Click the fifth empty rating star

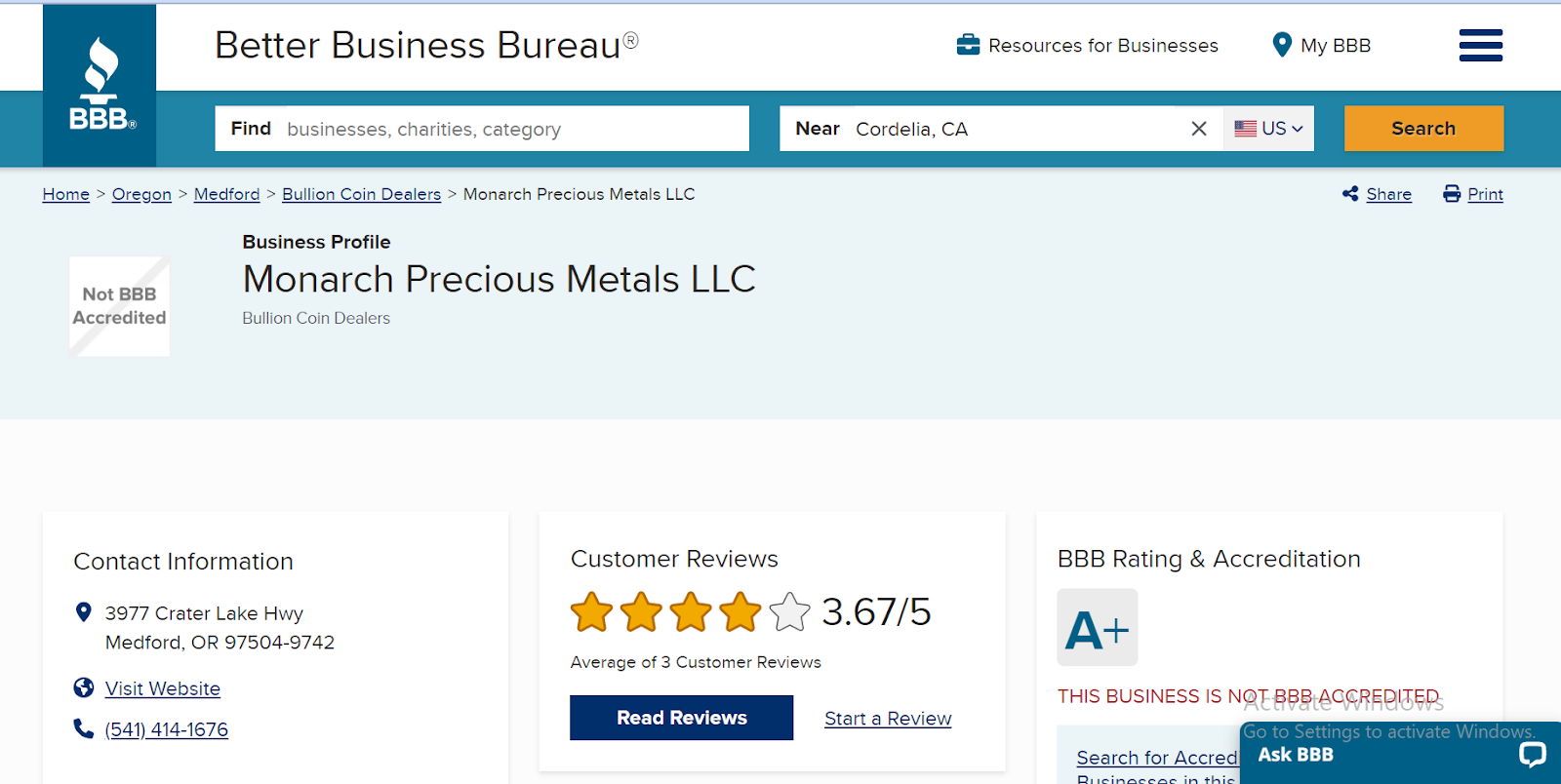click(789, 612)
